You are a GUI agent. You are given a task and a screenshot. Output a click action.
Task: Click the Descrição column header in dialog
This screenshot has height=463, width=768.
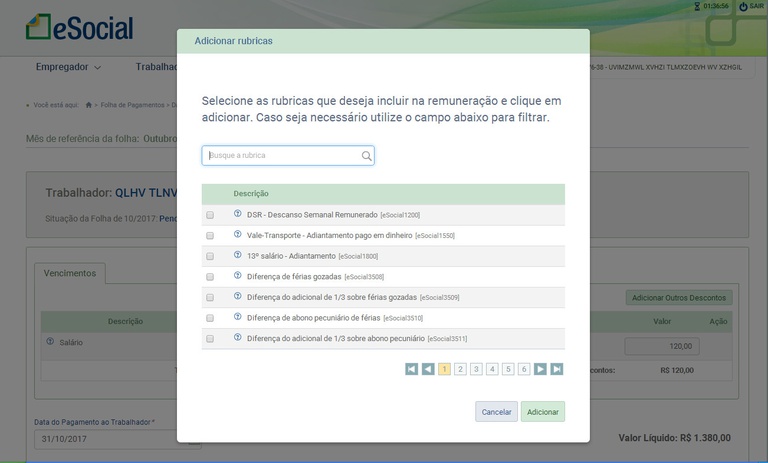click(251, 194)
